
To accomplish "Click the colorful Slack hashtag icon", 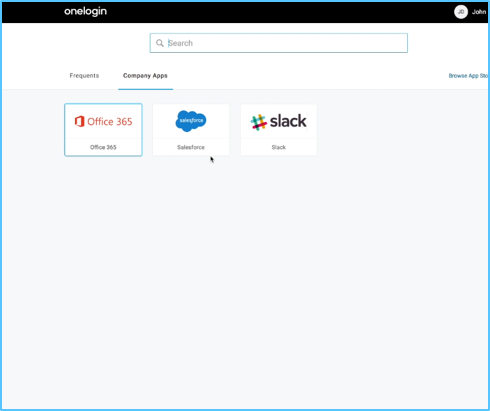I will [259, 122].
